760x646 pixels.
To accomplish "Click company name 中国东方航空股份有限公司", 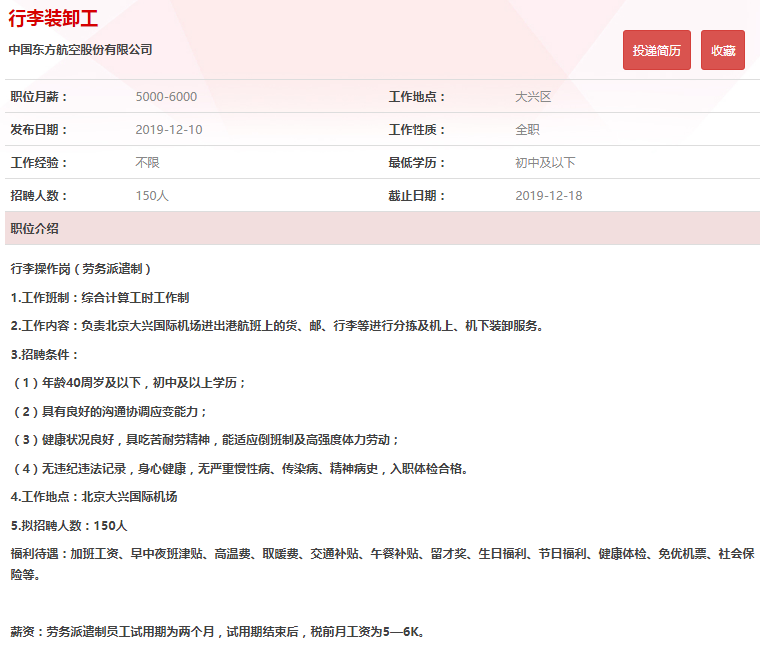I will click(x=80, y=49).
